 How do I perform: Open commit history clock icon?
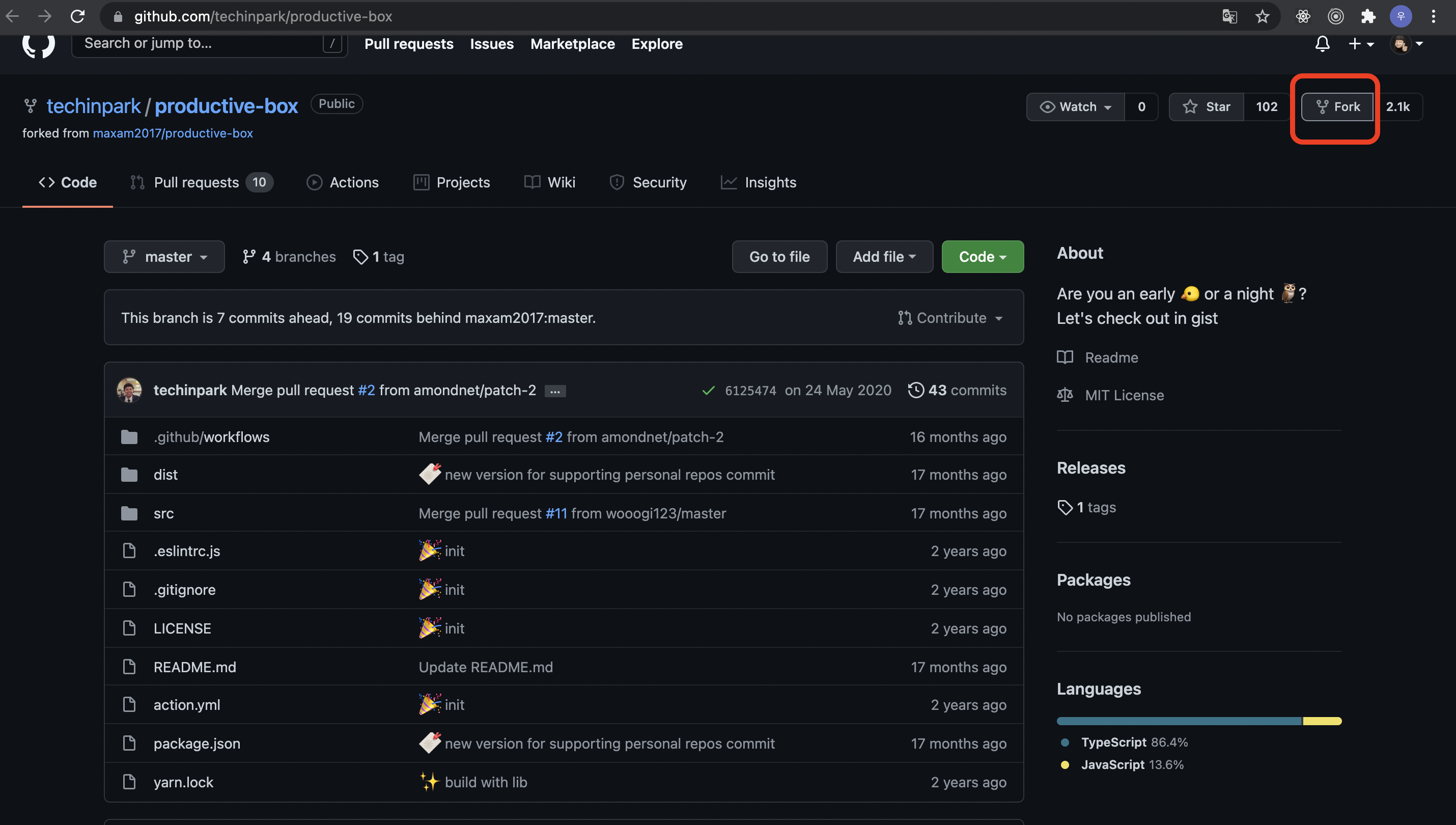pyautogui.click(x=916, y=390)
